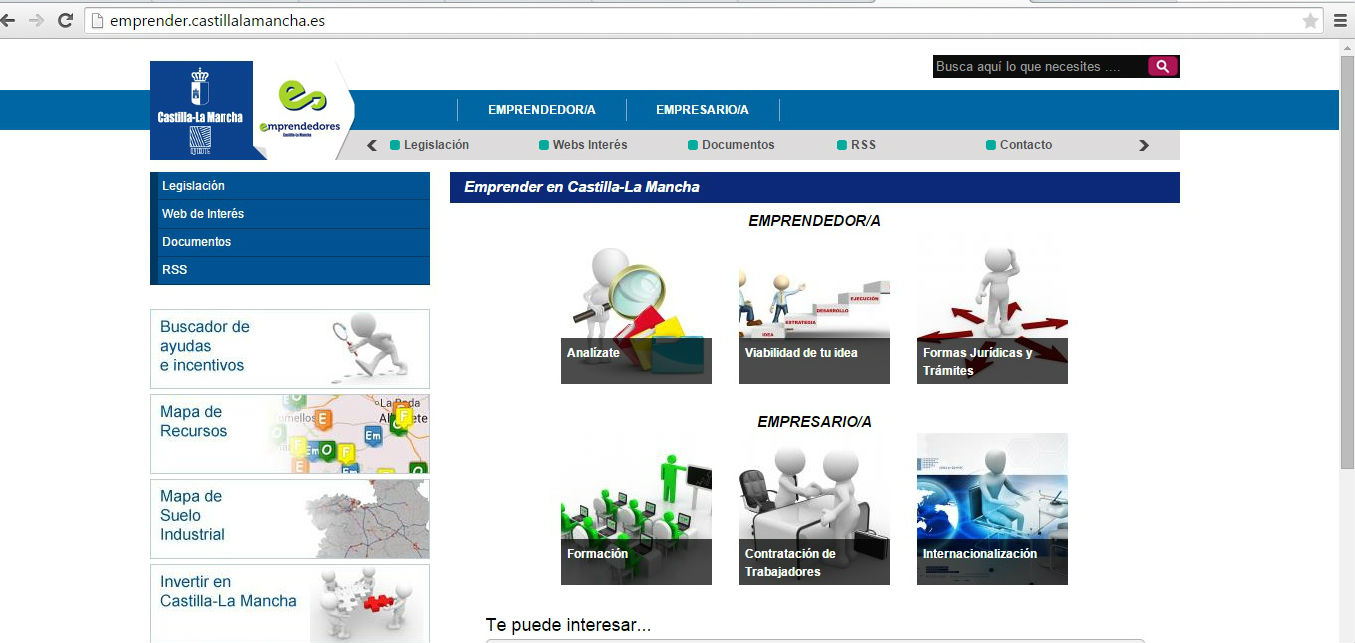Open the Internacionalización tile
The width and height of the screenshot is (1355, 643).
point(992,509)
